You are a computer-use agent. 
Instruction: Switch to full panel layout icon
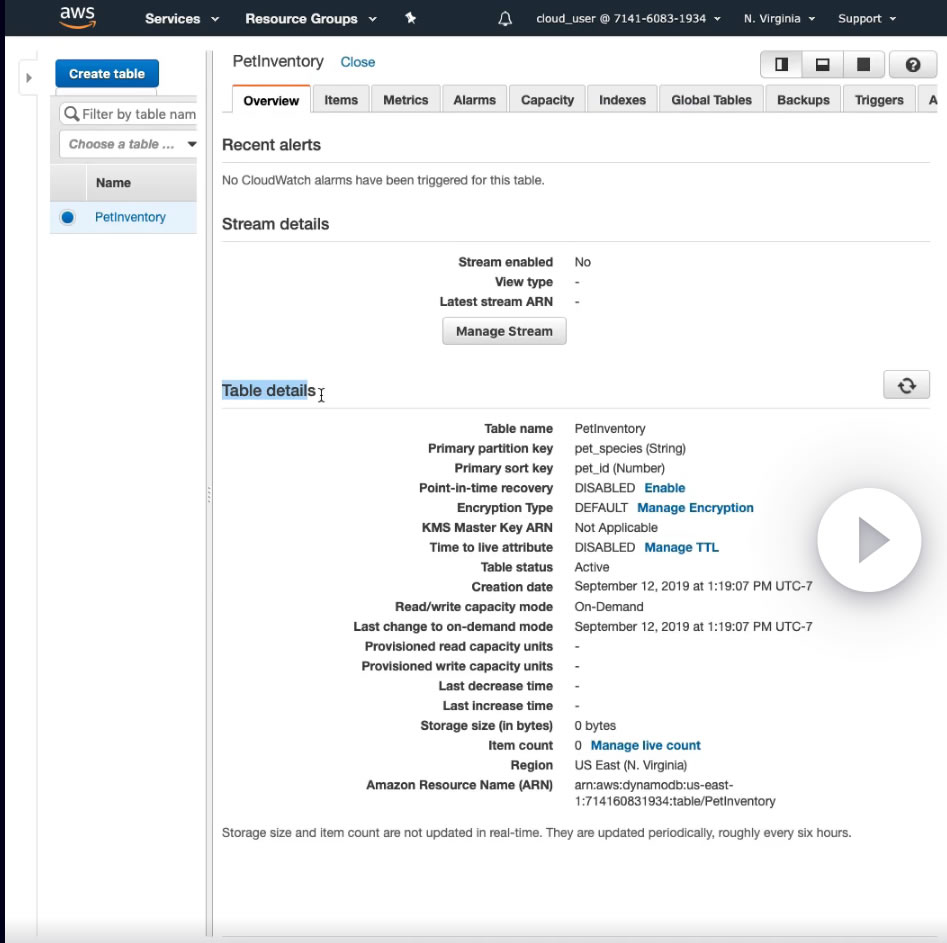[x=864, y=65]
